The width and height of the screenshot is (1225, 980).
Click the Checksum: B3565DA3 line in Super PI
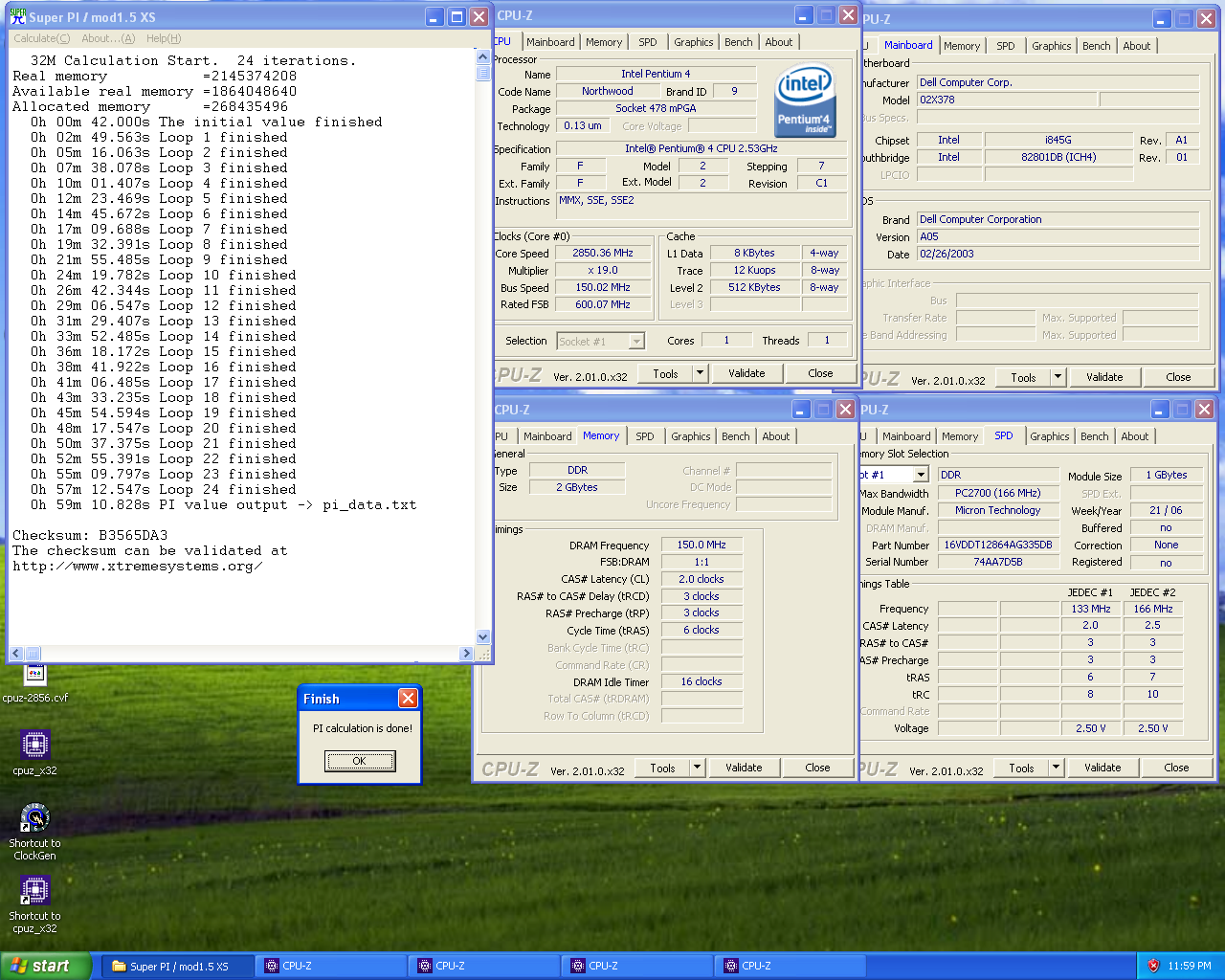(90, 536)
